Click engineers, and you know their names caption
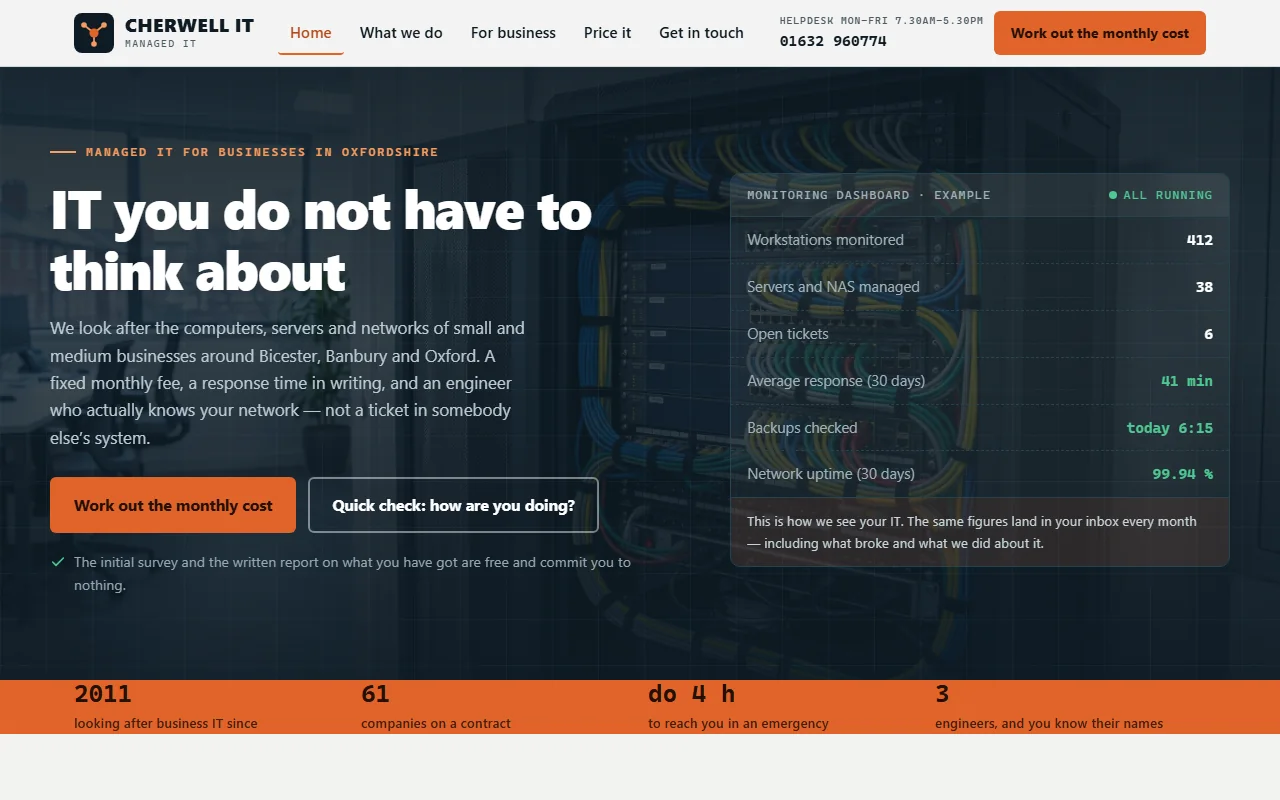 (1049, 723)
